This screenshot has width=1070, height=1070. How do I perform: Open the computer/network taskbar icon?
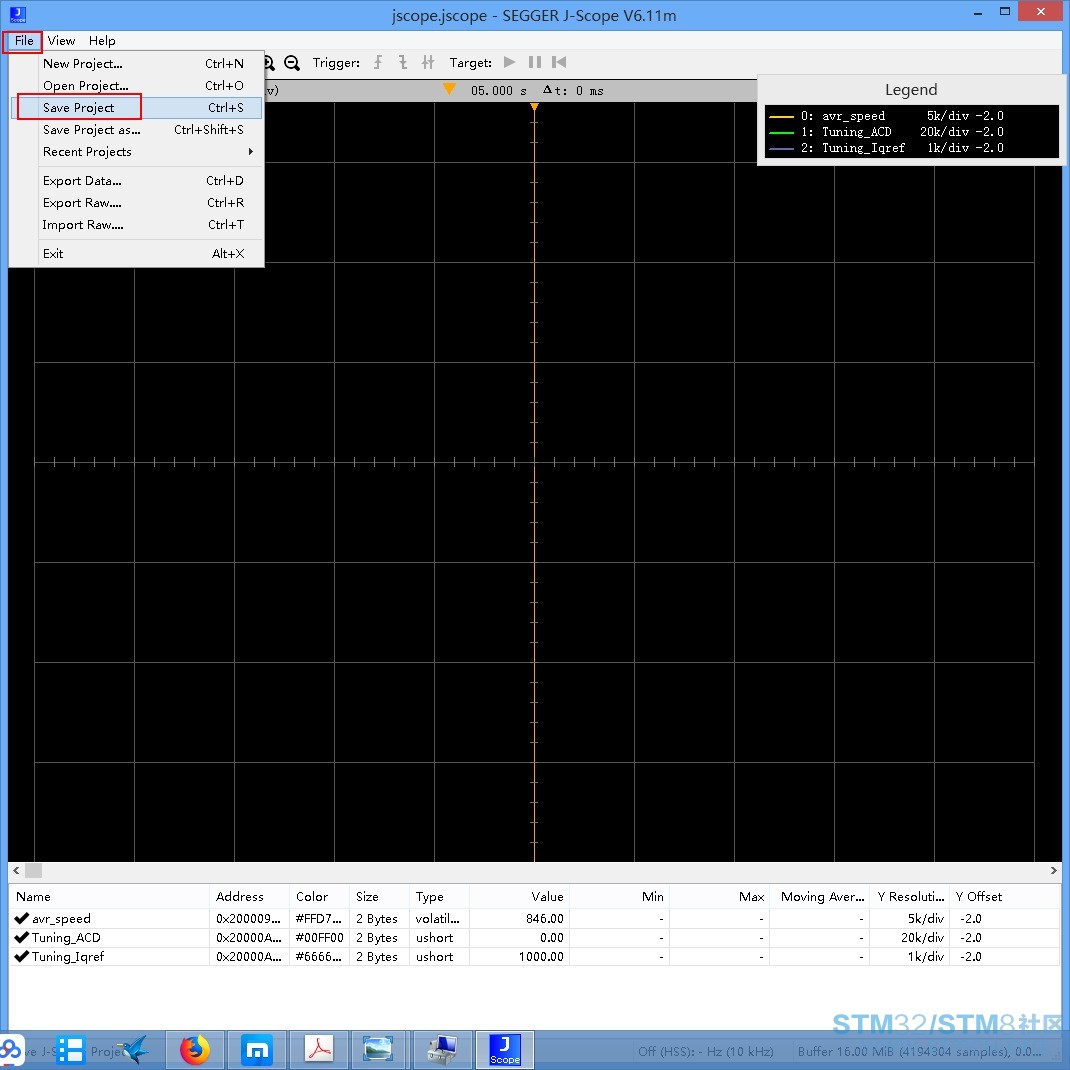[x=443, y=1050]
